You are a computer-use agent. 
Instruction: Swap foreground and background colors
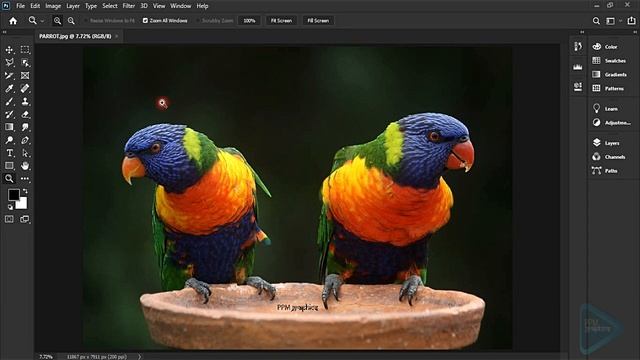(x=25, y=191)
